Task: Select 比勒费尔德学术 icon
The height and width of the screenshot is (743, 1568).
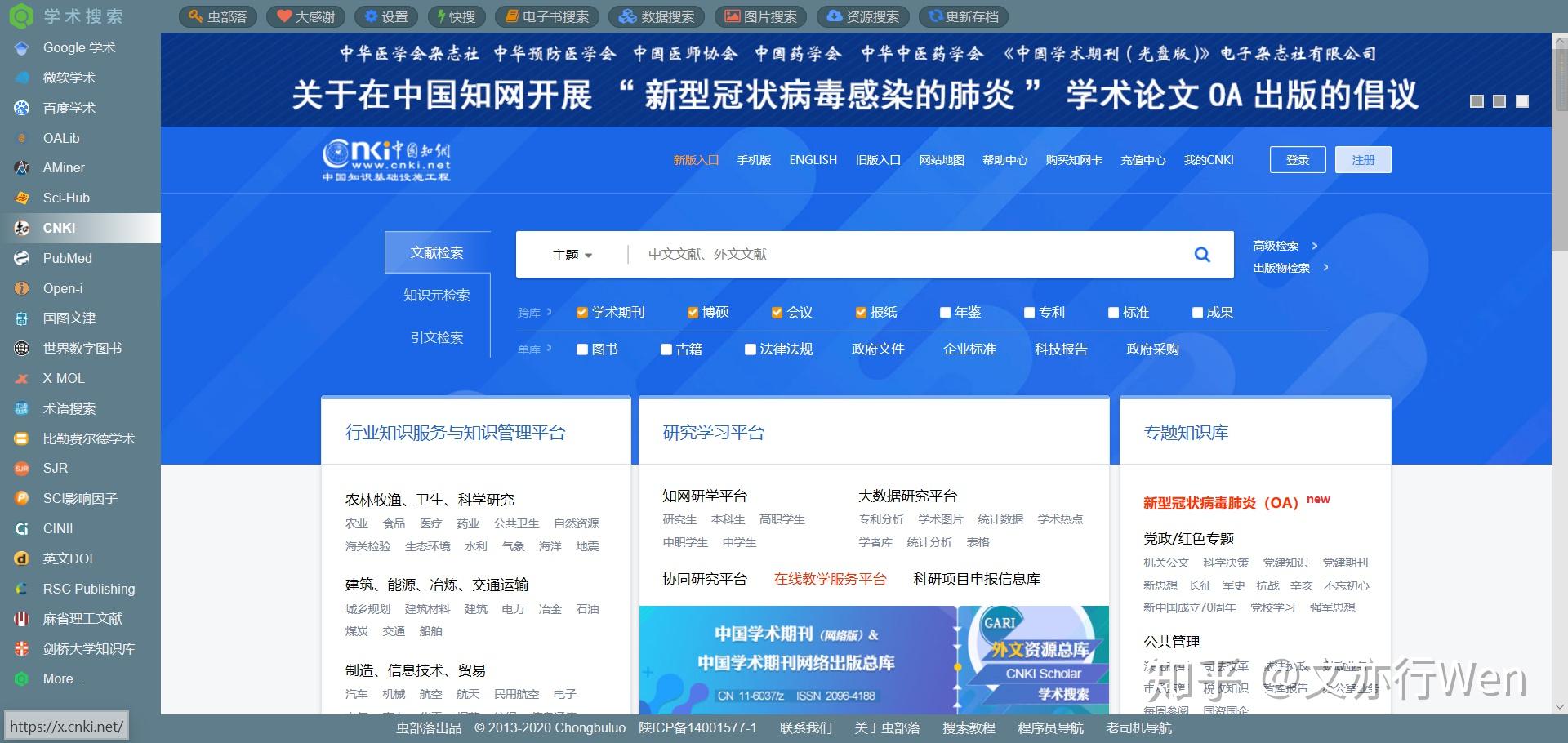Action: click(x=22, y=438)
